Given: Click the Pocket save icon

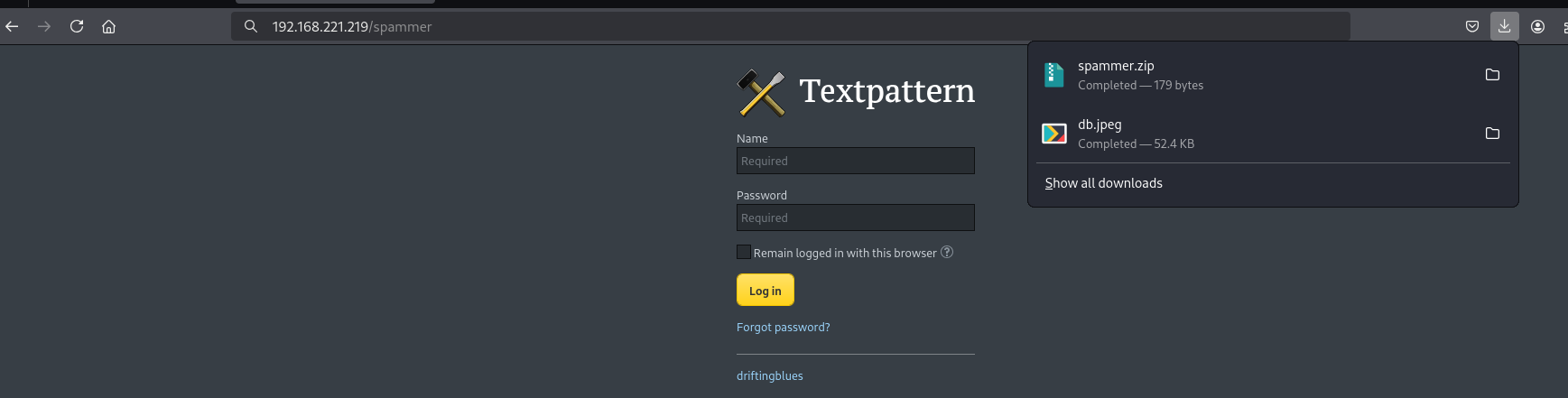Looking at the screenshot, I should tap(1472, 26).
